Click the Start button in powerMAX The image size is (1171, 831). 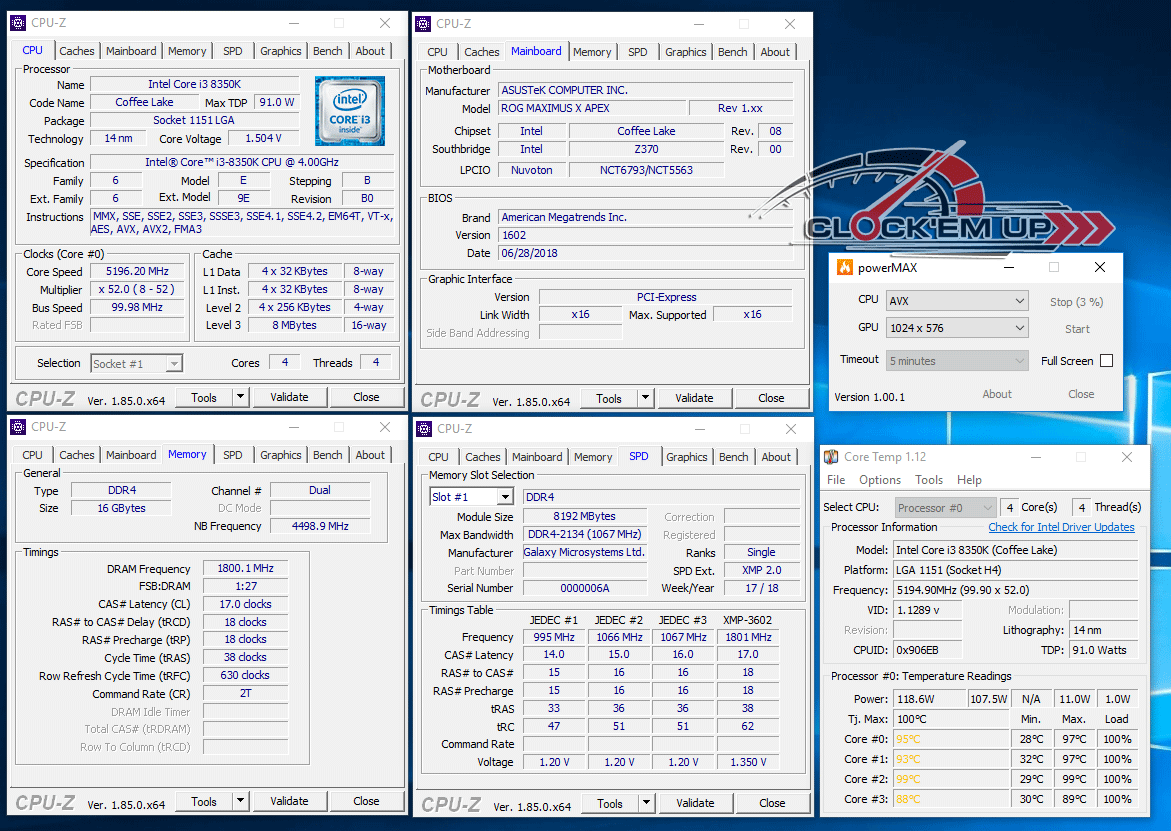(1077, 329)
